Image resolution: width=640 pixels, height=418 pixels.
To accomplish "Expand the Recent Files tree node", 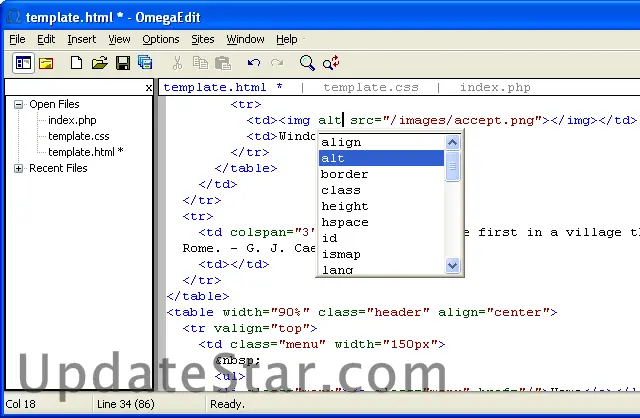I will tap(18, 168).
